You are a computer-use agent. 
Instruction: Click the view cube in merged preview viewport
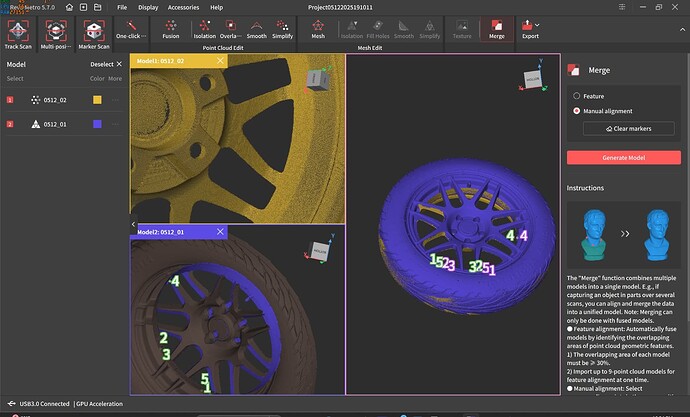(x=533, y=79)
